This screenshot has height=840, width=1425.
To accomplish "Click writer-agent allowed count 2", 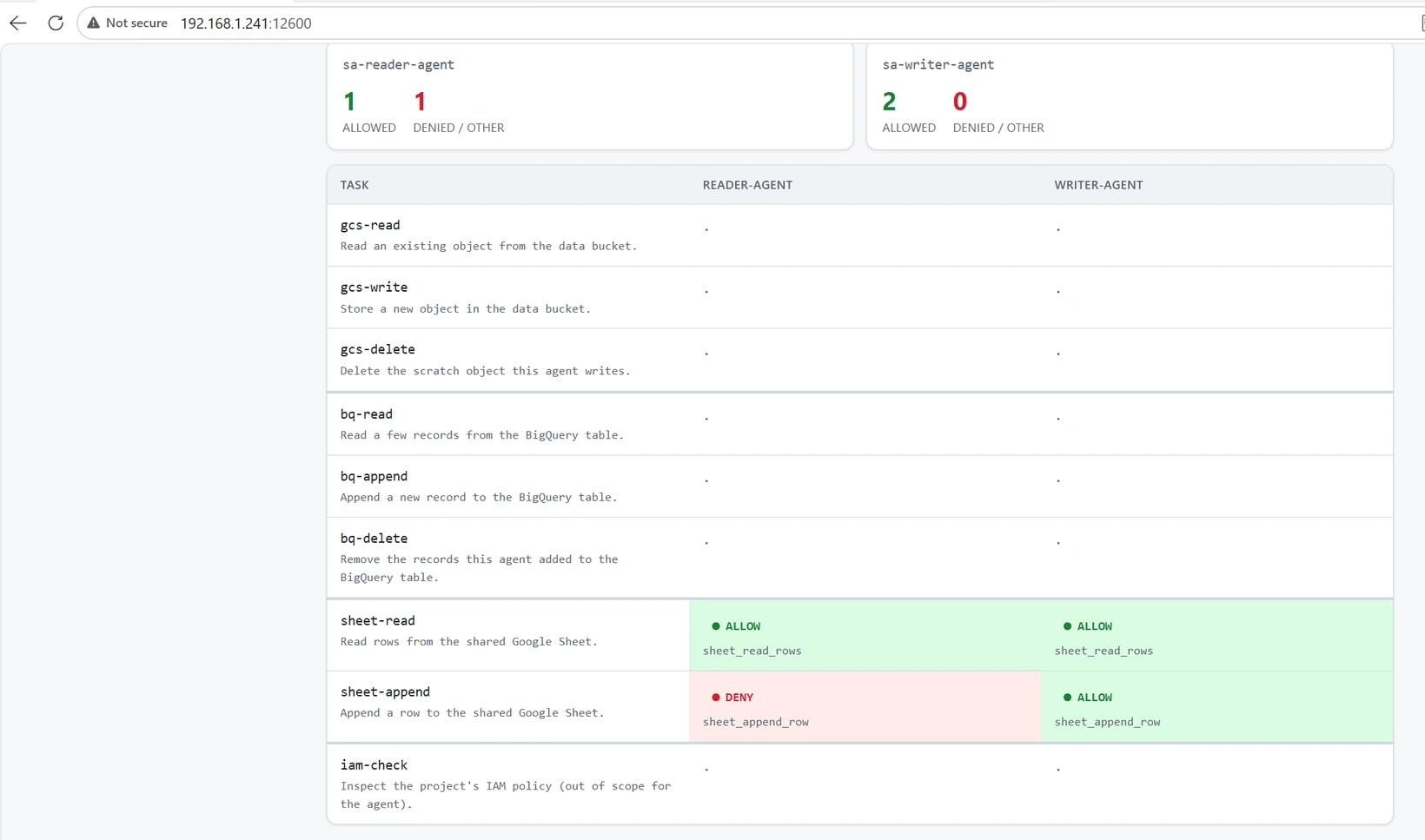I will coord(889,102).
